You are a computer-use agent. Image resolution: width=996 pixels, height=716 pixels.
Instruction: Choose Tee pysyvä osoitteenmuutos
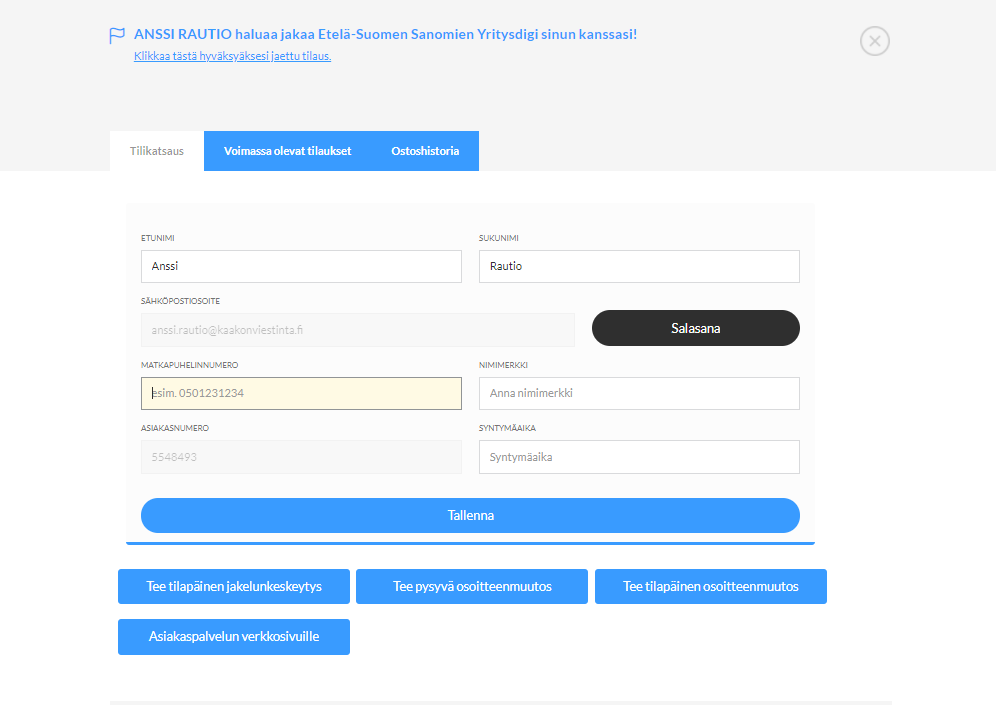pos(472,586)
